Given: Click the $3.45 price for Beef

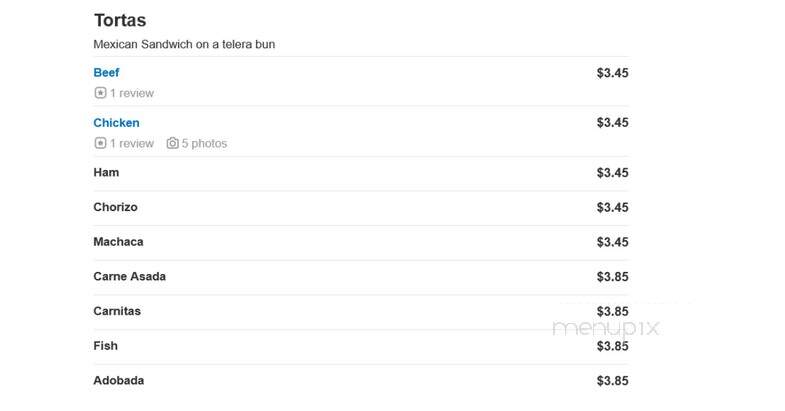Looking at the screenshot, I should click(612, 73).
